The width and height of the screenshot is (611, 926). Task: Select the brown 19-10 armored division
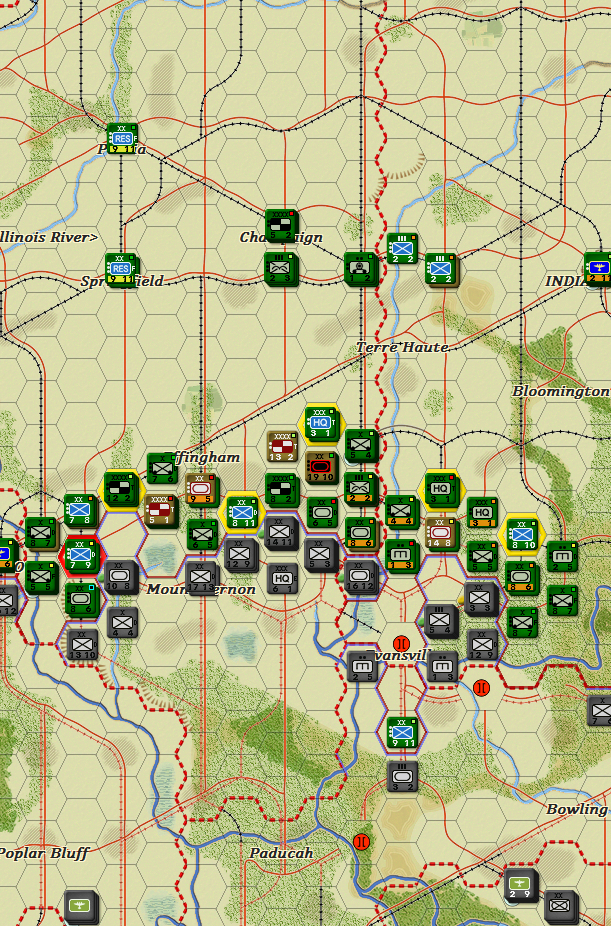pos(322,468)
